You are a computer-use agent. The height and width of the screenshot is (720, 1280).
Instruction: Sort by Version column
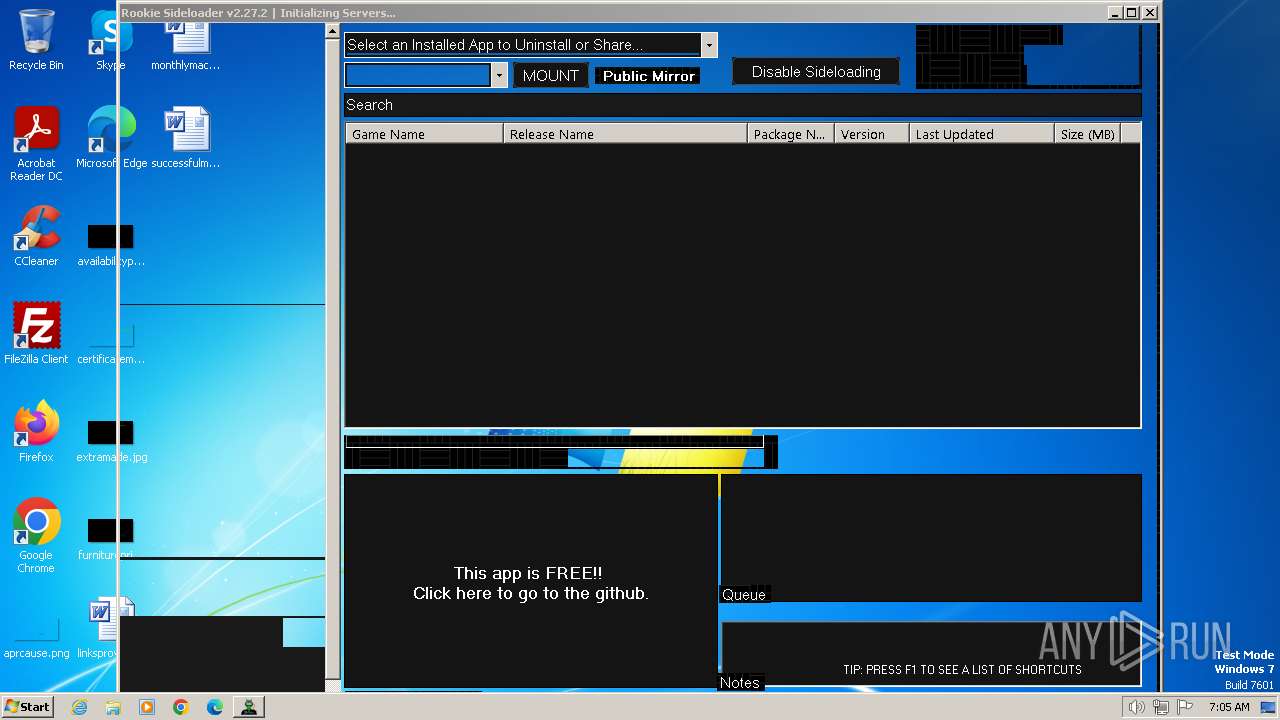point(872,134)
